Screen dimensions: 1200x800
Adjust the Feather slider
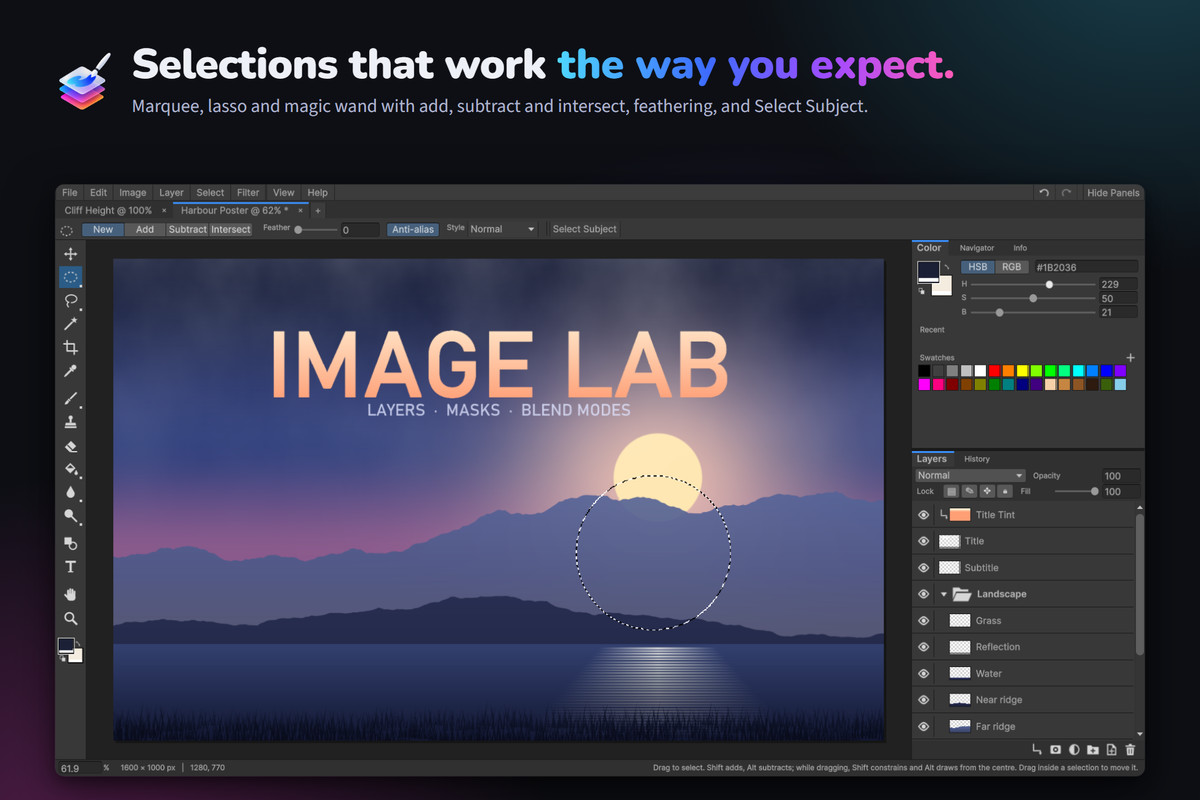tap(316, 230)
